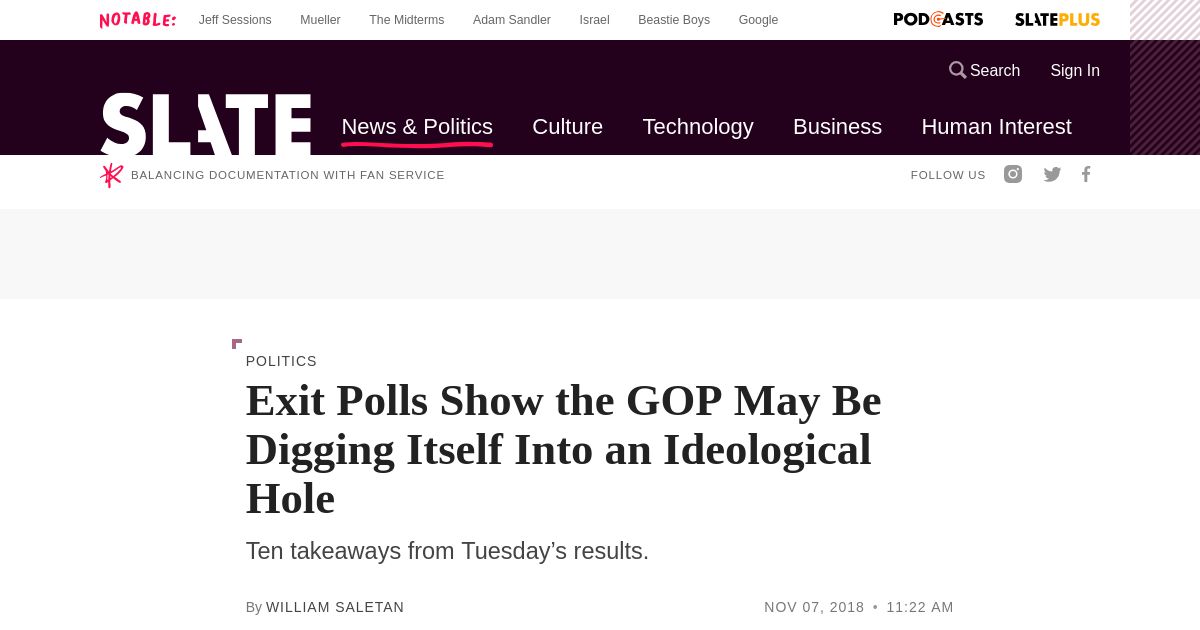Select the Technology section
Image resolution: width=1200 pixels, height=630 pixels.
point(698,127)
